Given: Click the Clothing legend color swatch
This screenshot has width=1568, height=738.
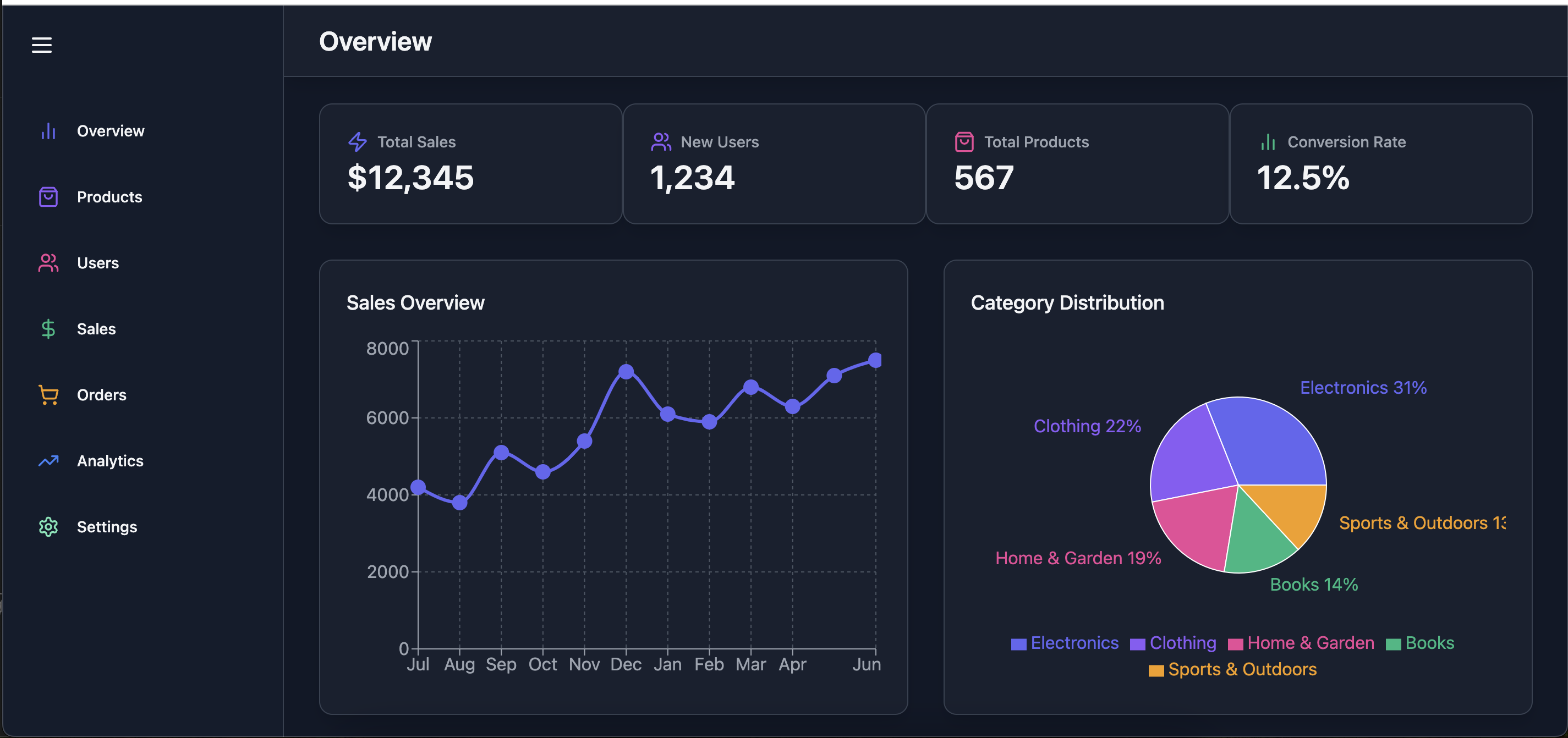Looking at the screenshot, I should (1137, 645).
